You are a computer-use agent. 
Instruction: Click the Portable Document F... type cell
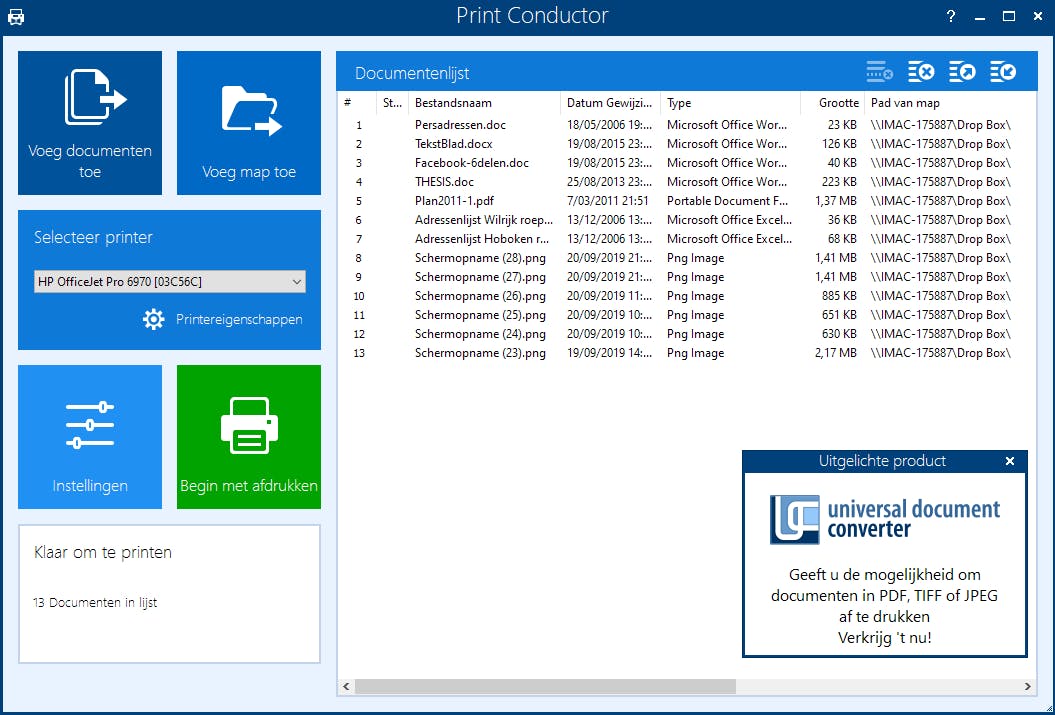(727, 200)
